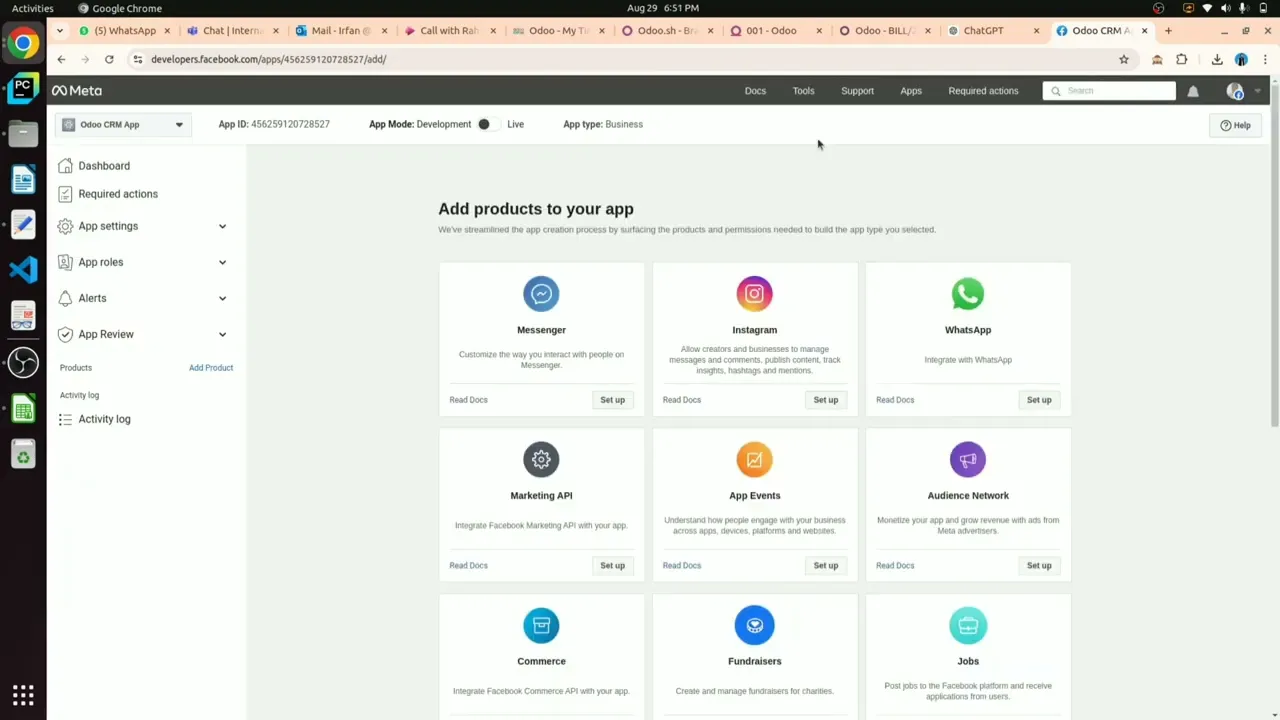Open PyCharm from the dock
Screen dimensions: 1280x720
point(23,88)
